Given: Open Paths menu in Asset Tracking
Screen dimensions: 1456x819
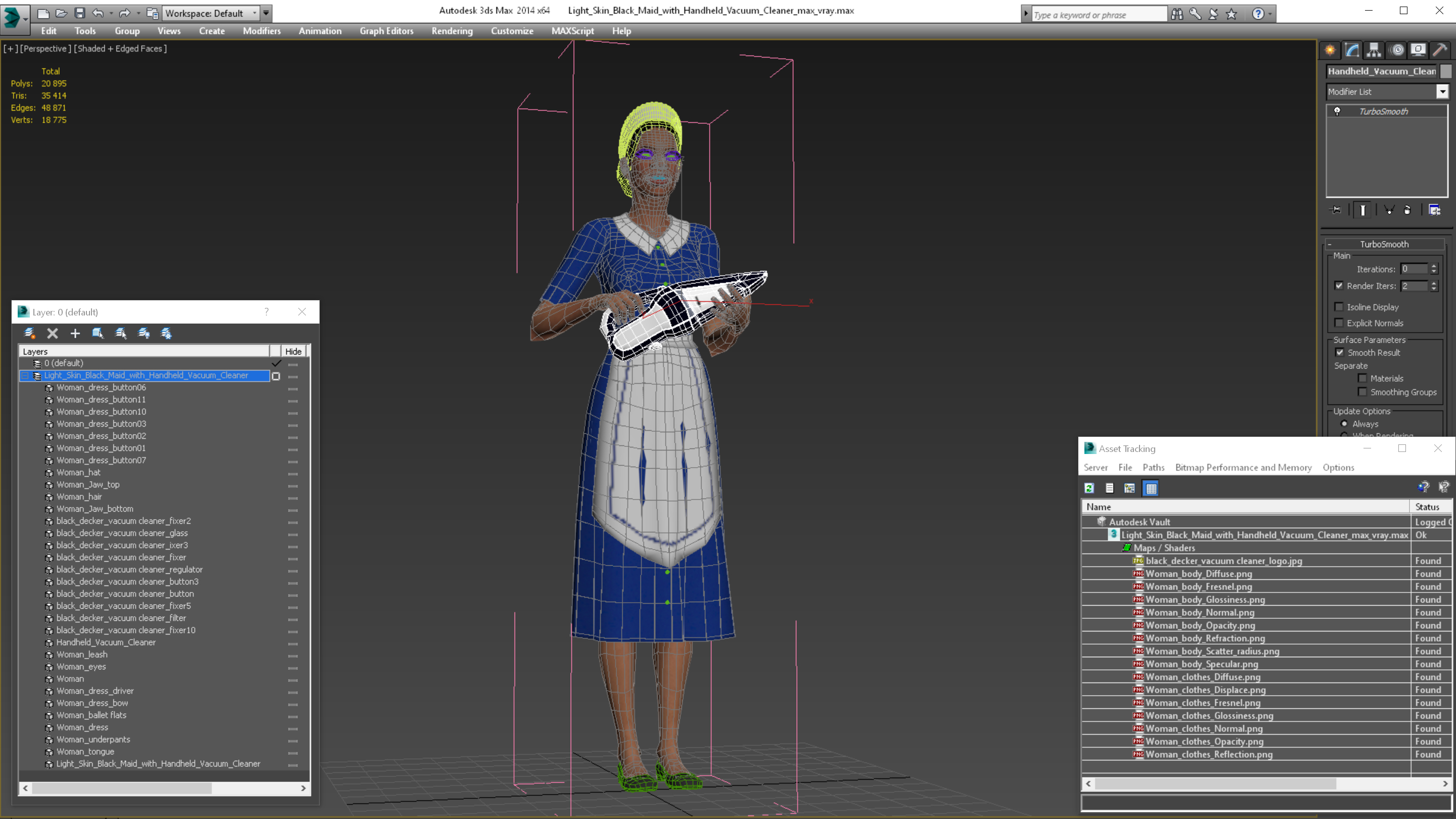Looking at the screenshot, I should [1153, 468].
